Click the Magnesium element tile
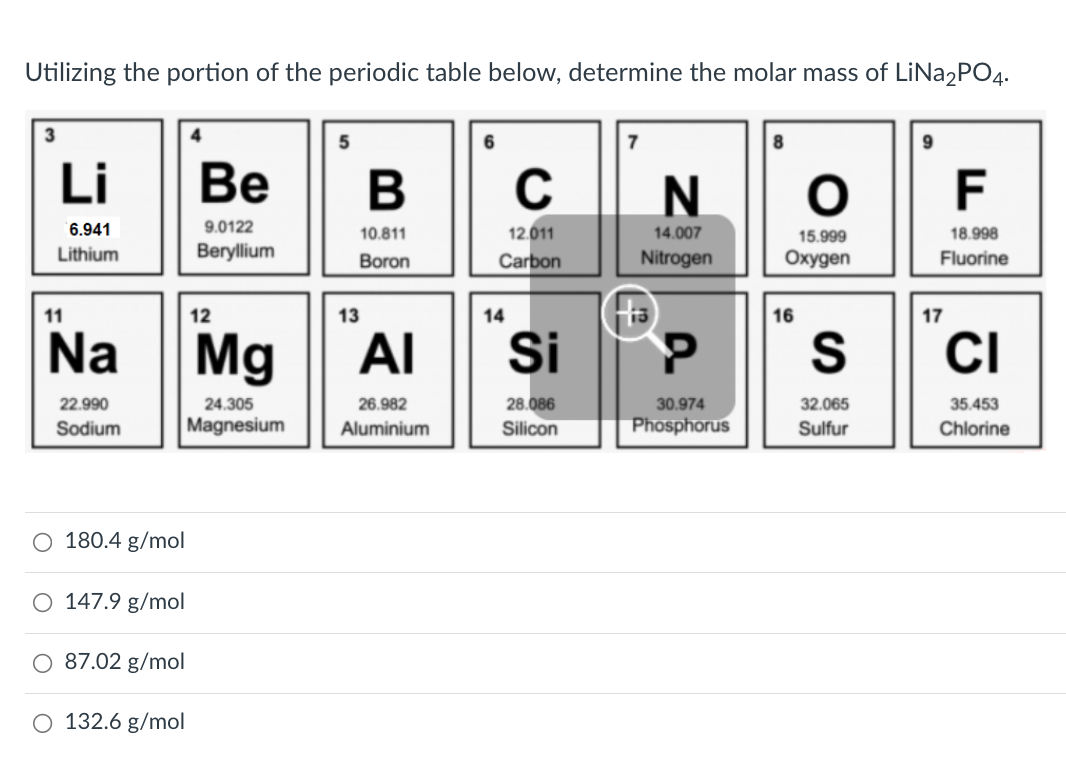This screenshot has width=1066, height=768. [x=234, y=369]
